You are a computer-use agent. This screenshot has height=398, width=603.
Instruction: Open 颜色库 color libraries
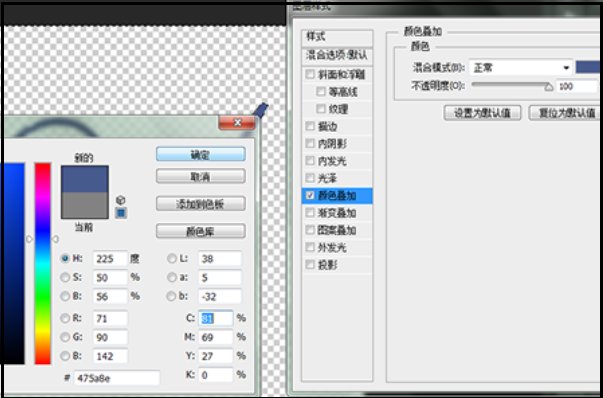click(200, 231)
